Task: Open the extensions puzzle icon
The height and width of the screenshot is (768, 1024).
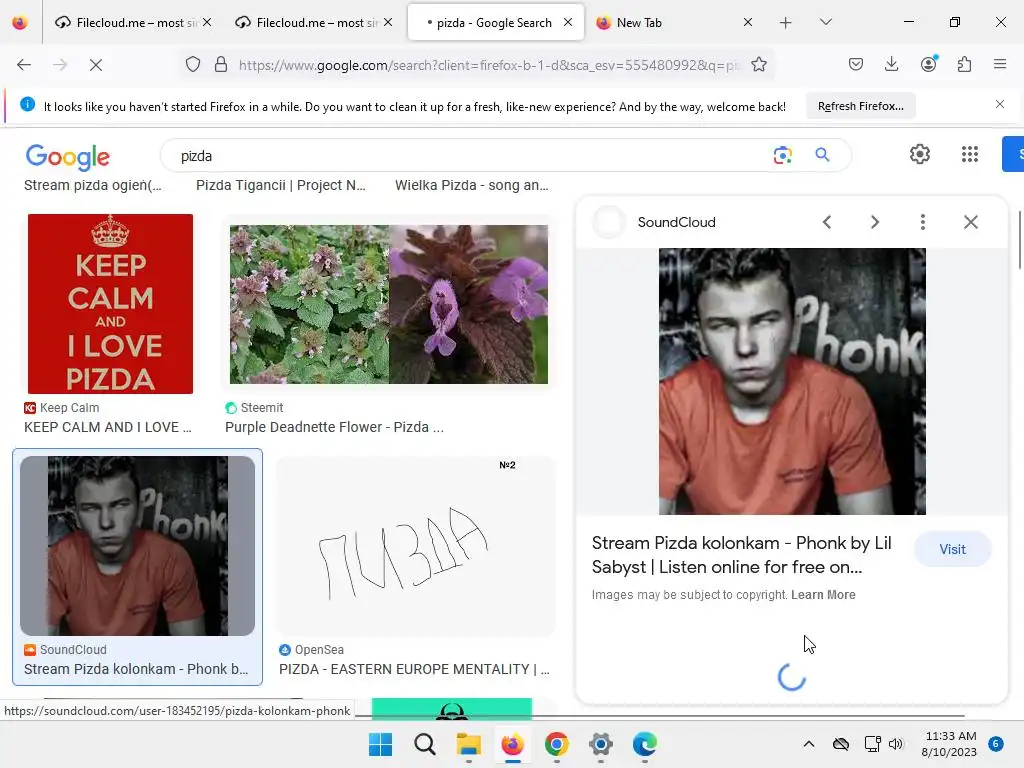Action: point(965,64)
